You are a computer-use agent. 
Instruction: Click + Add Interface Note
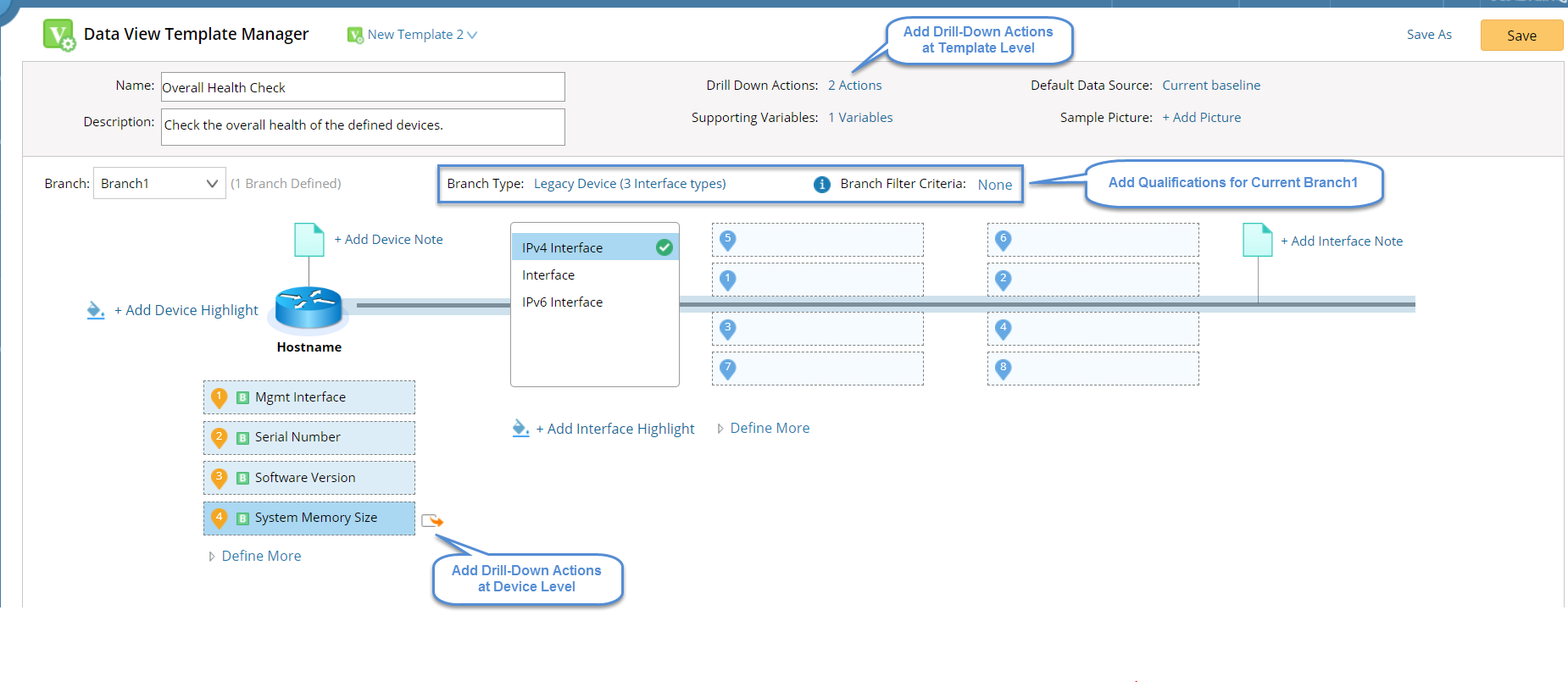point(1342,241)
